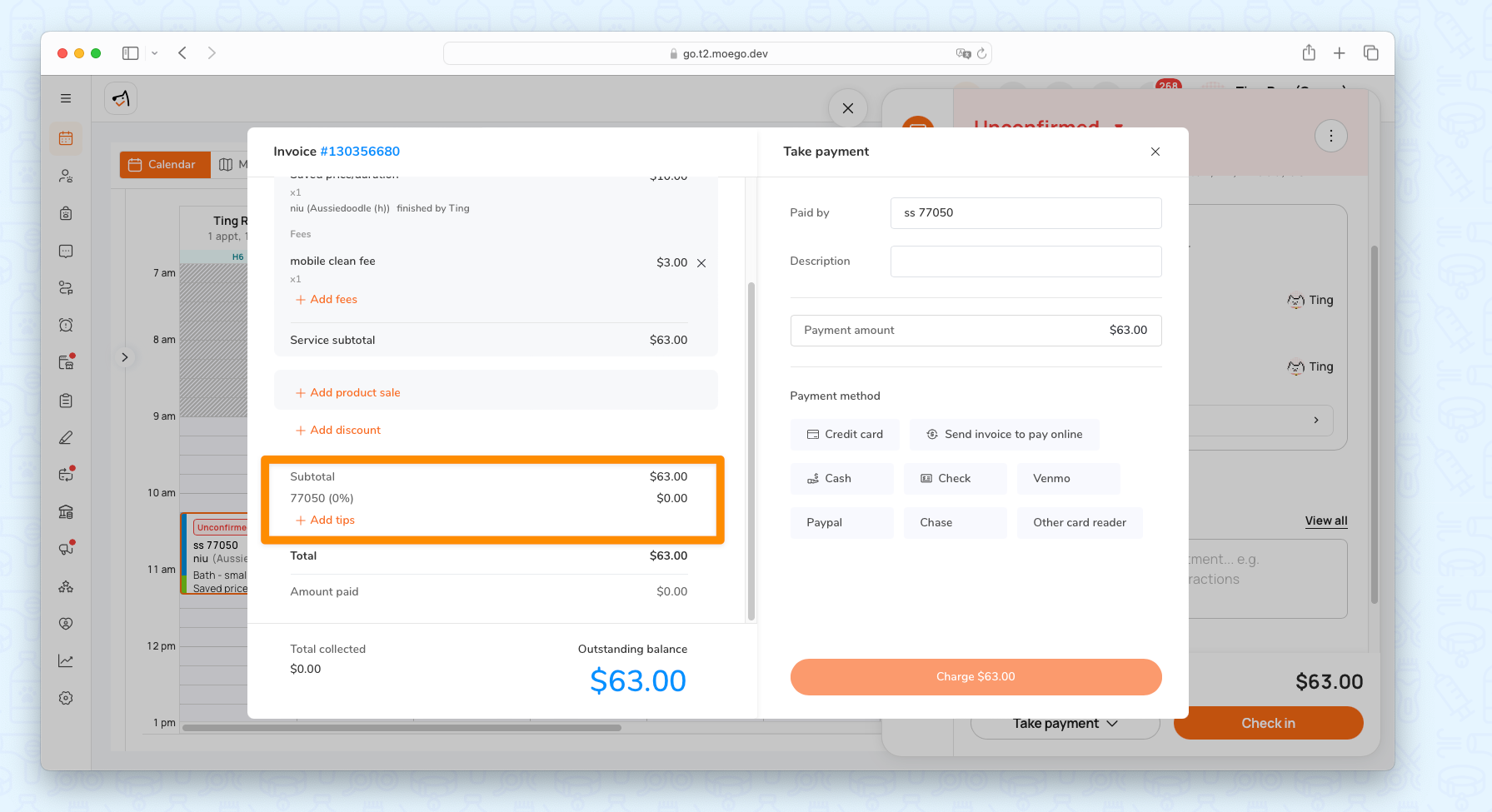1492x812 pixels.
Task: Click the invoice panel vertical scrollbar
Action: click(751, 450)
